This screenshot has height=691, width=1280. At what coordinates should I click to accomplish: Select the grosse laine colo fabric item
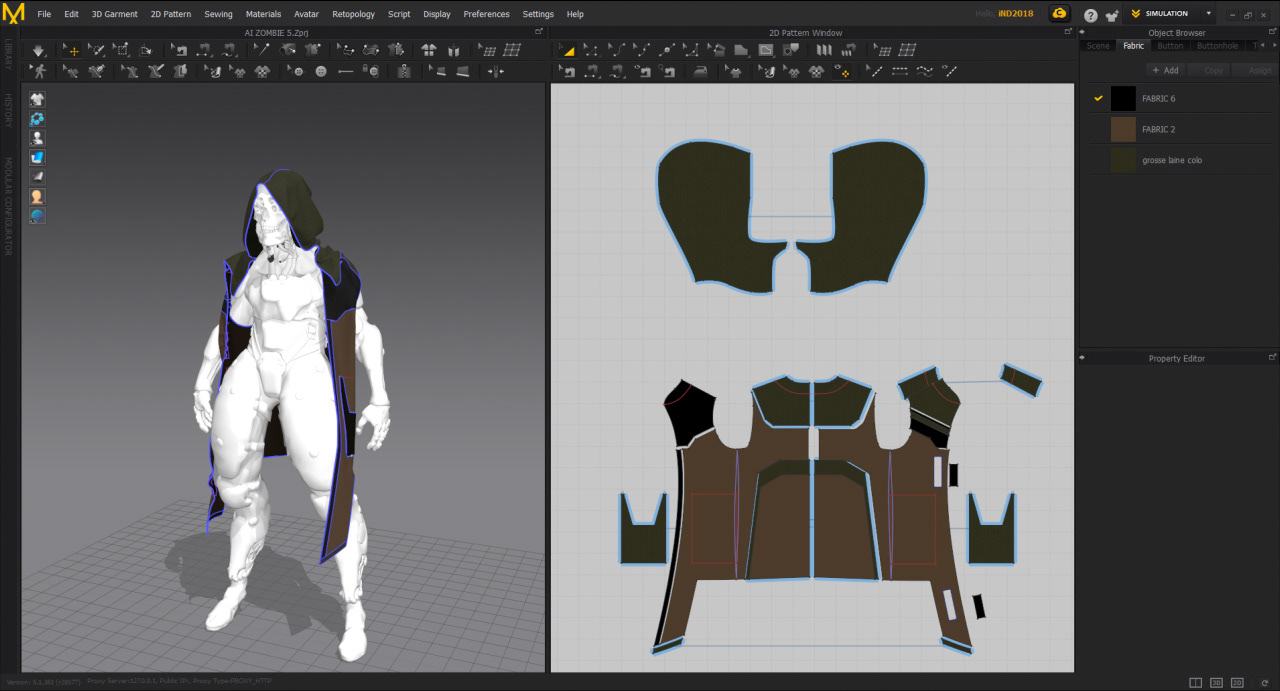1171,160
